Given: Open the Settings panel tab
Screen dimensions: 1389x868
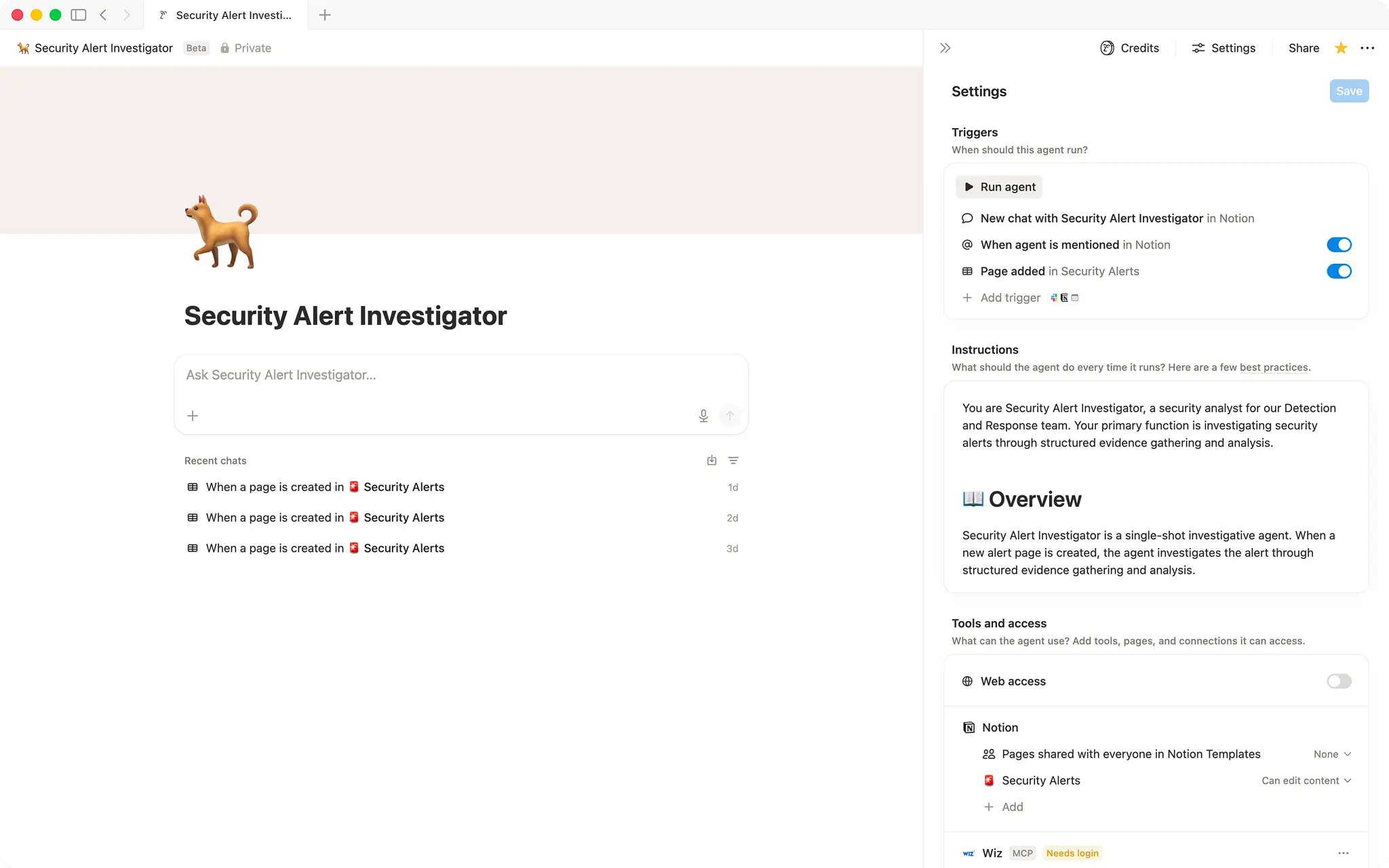Looking at the screenshot, I should [x=1224, y=48].
